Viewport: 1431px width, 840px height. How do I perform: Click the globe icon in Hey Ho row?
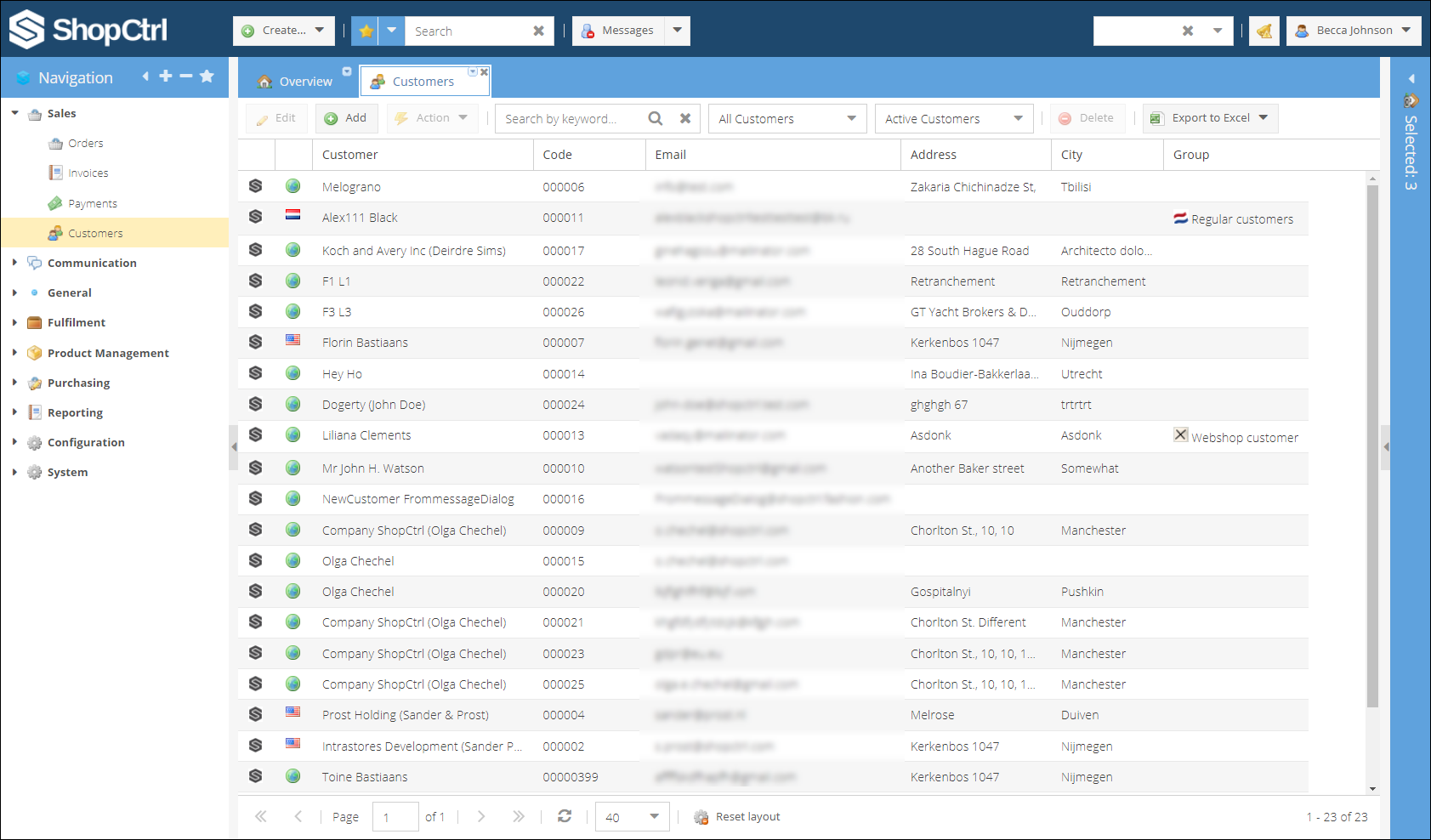click(x=293, y=373)
